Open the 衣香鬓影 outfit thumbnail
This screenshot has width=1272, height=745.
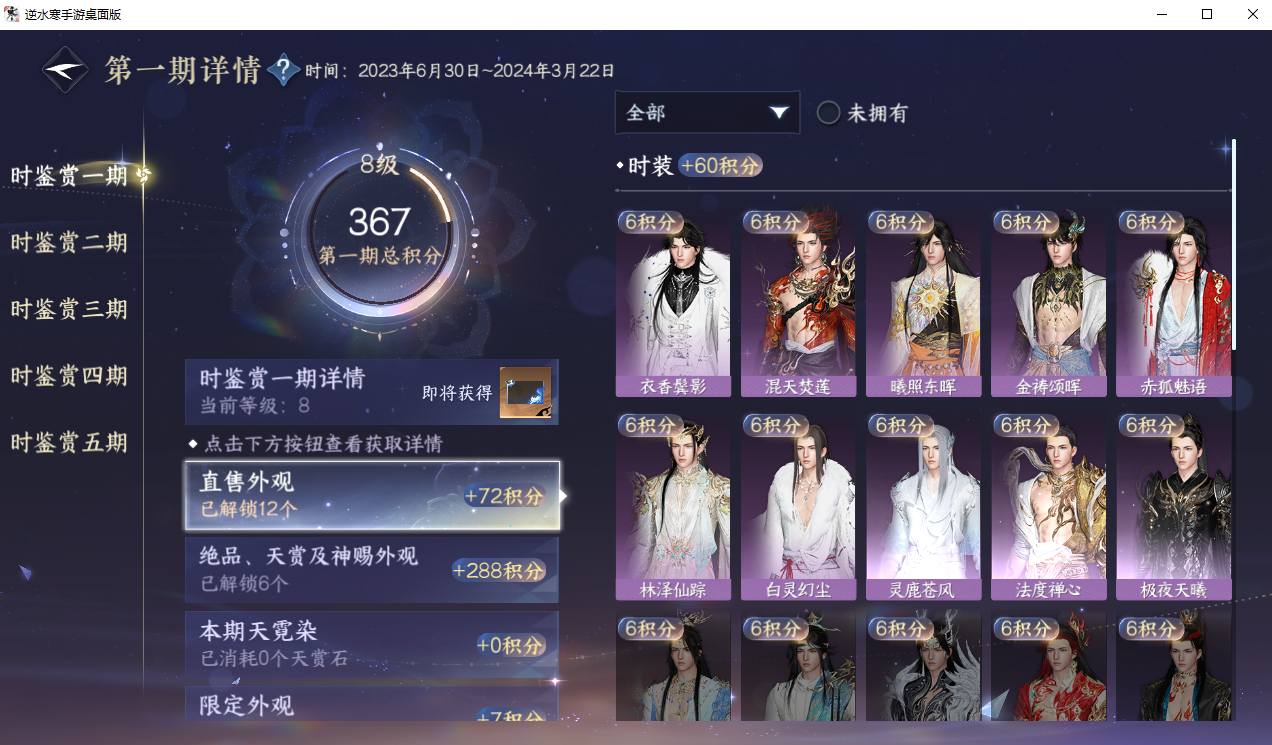673,303
